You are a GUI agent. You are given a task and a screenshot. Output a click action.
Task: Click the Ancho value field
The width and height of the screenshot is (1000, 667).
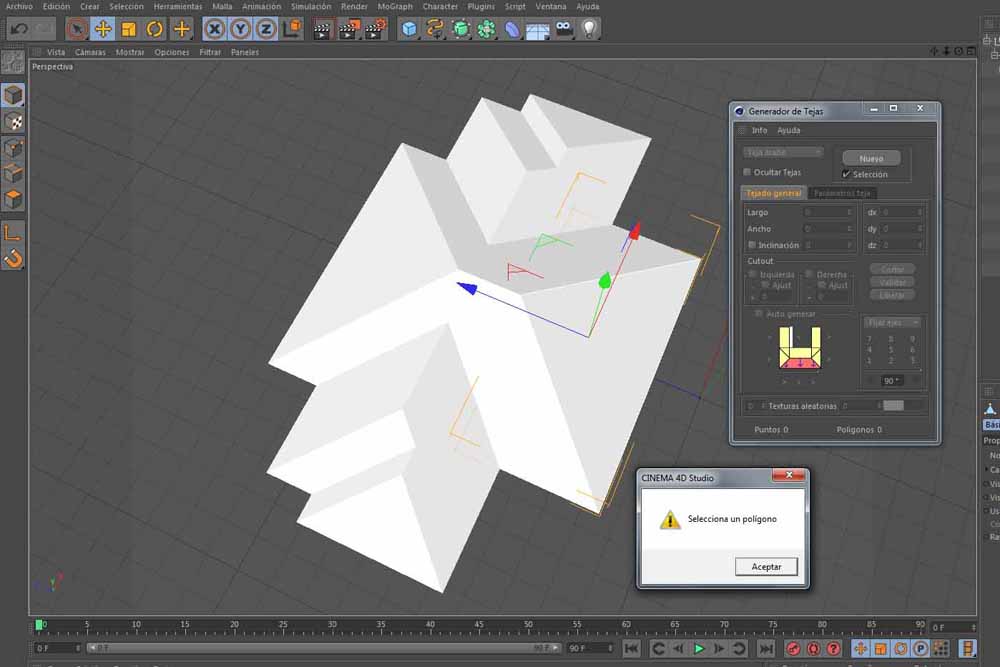point(828,229)
